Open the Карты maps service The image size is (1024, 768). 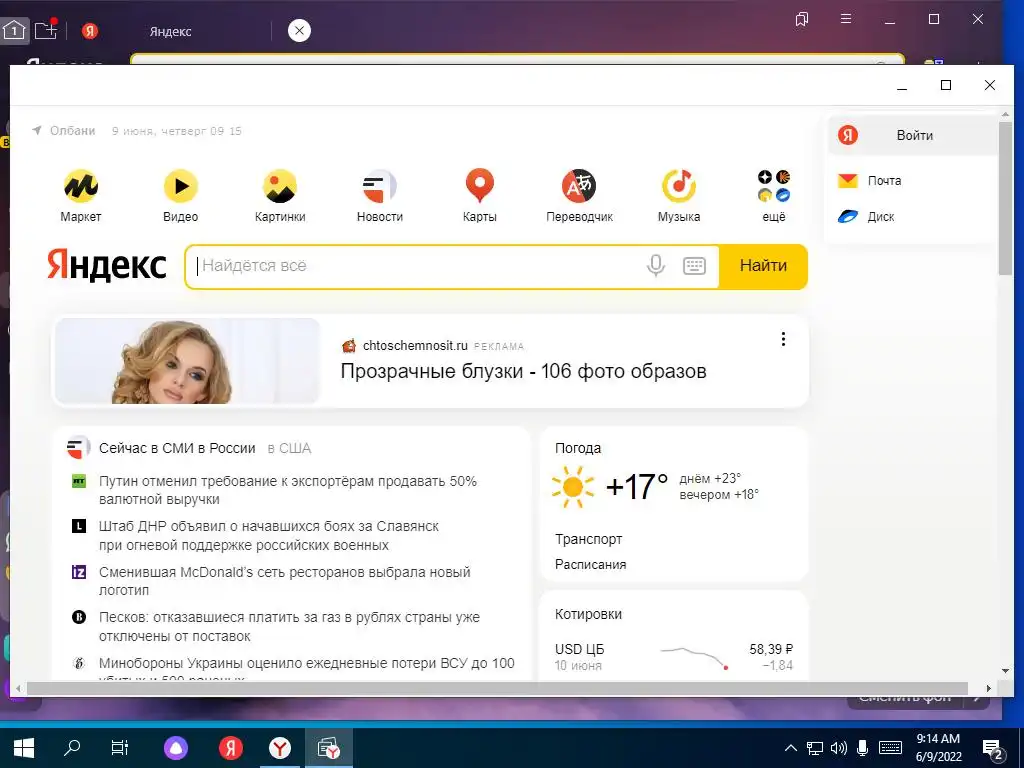479,195
